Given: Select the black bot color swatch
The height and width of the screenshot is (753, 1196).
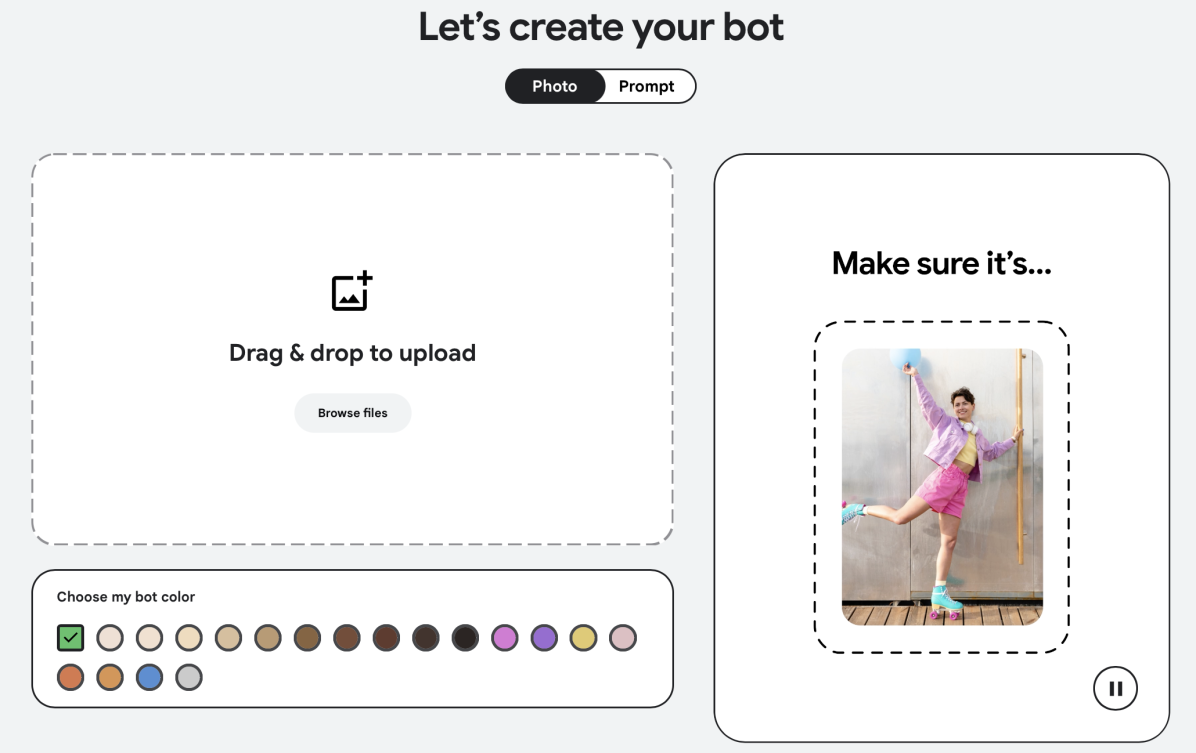Looking at the screenshot, I should tap(465, 638).
